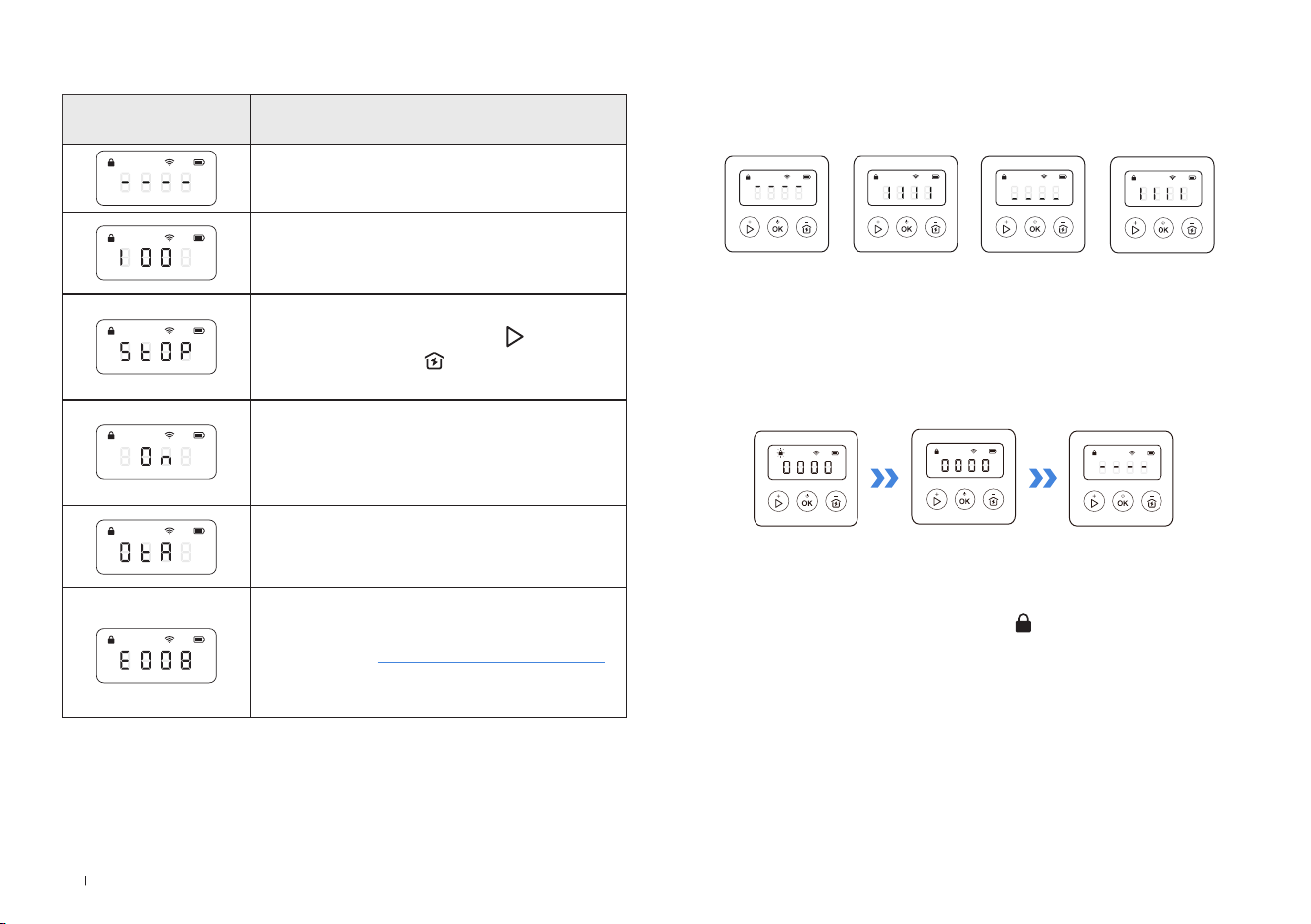
Task: Select the On display illustration
Action: [156, 453]
